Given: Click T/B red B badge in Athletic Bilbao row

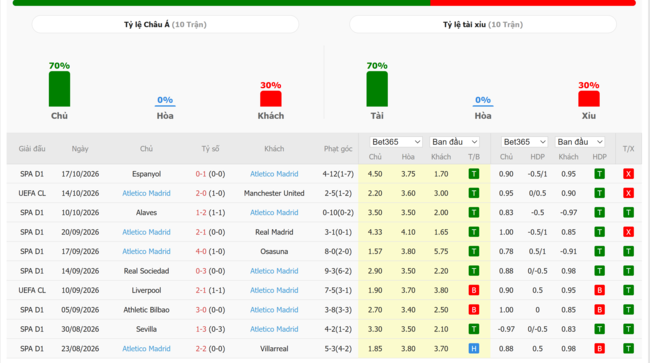Looking at the screenshot, I should pos(473,310).
